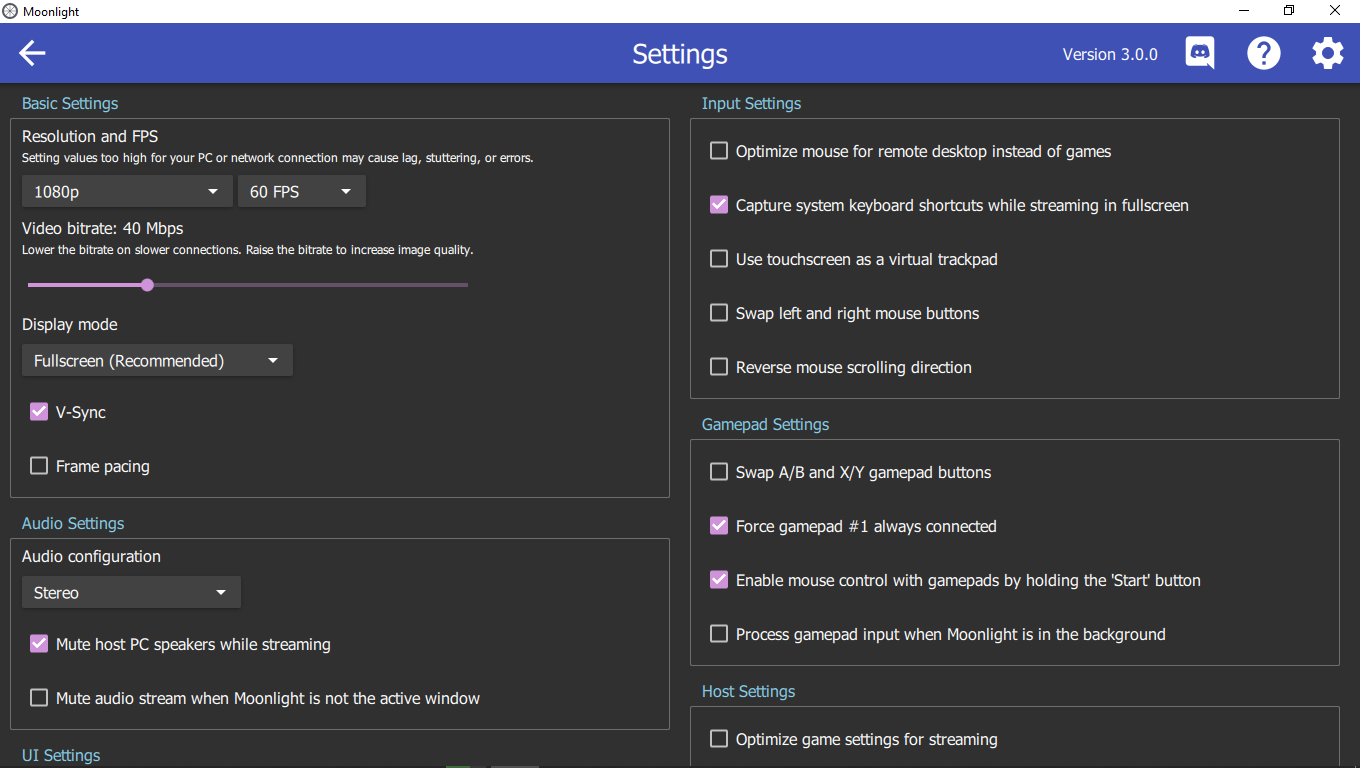Image resolution: width=1360 pixels, height=768 pixels.
Task: Enable Swap left and right mouse buttons
Action: tap(719, 313)
